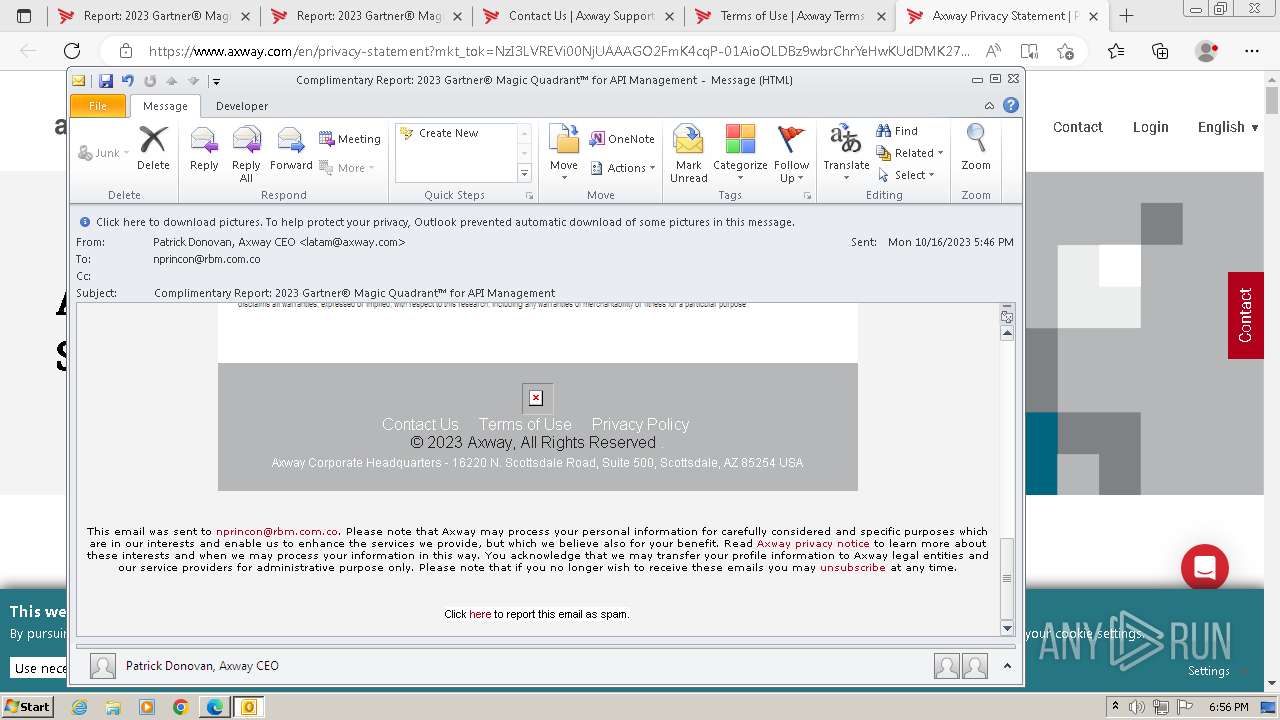Click Create New quick step
The height and width of the screenshot is (720, 1280).
click(440, 133)
